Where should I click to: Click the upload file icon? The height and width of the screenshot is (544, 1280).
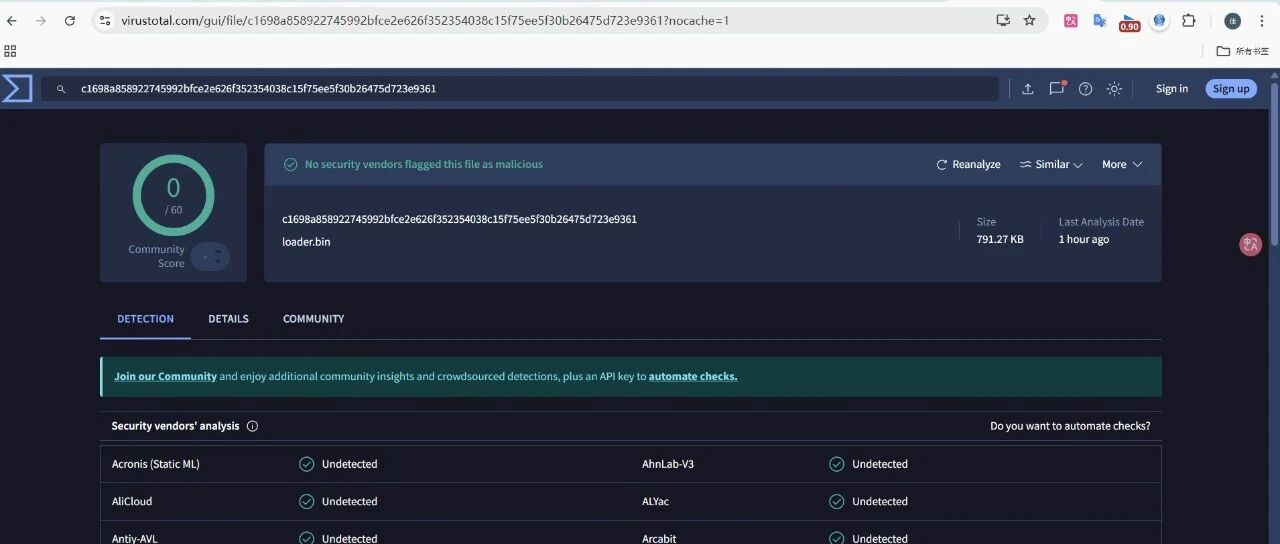pyautogui.click(x=1027, y=89)
